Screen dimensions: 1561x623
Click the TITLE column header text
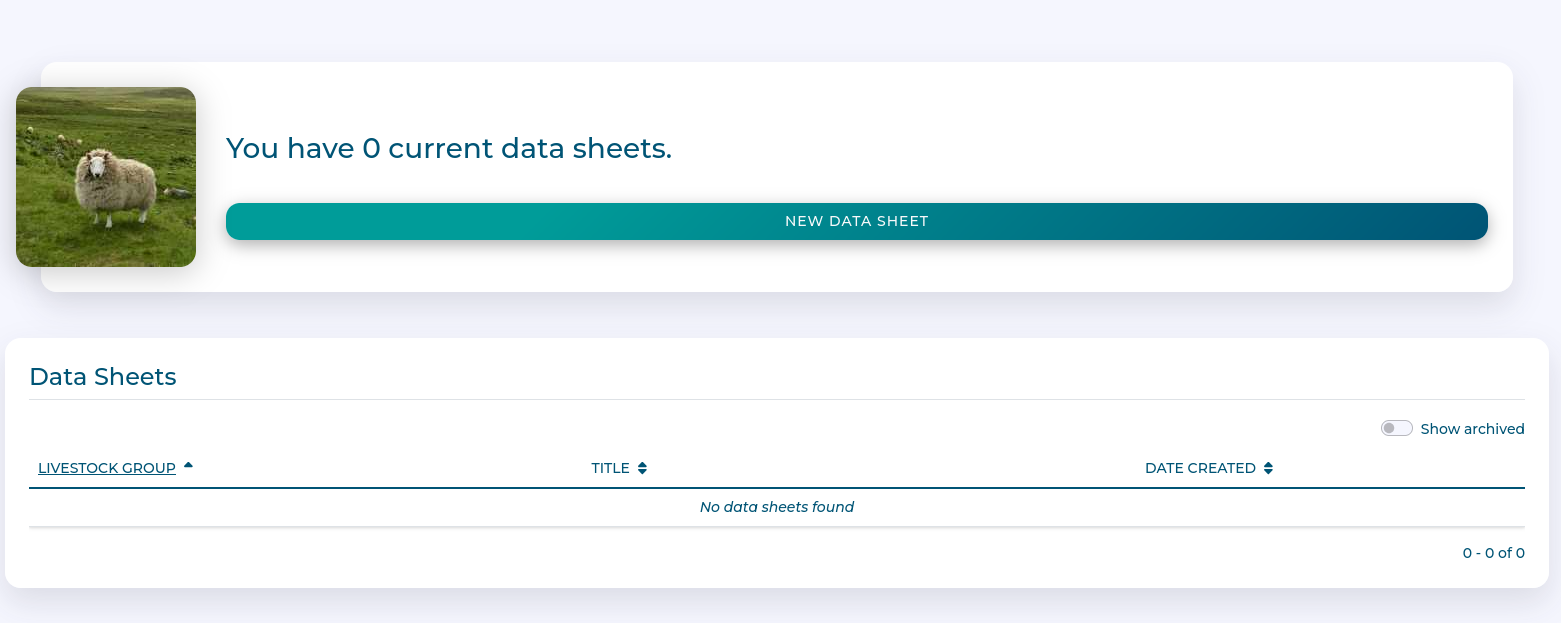click(x=610, y=468)
